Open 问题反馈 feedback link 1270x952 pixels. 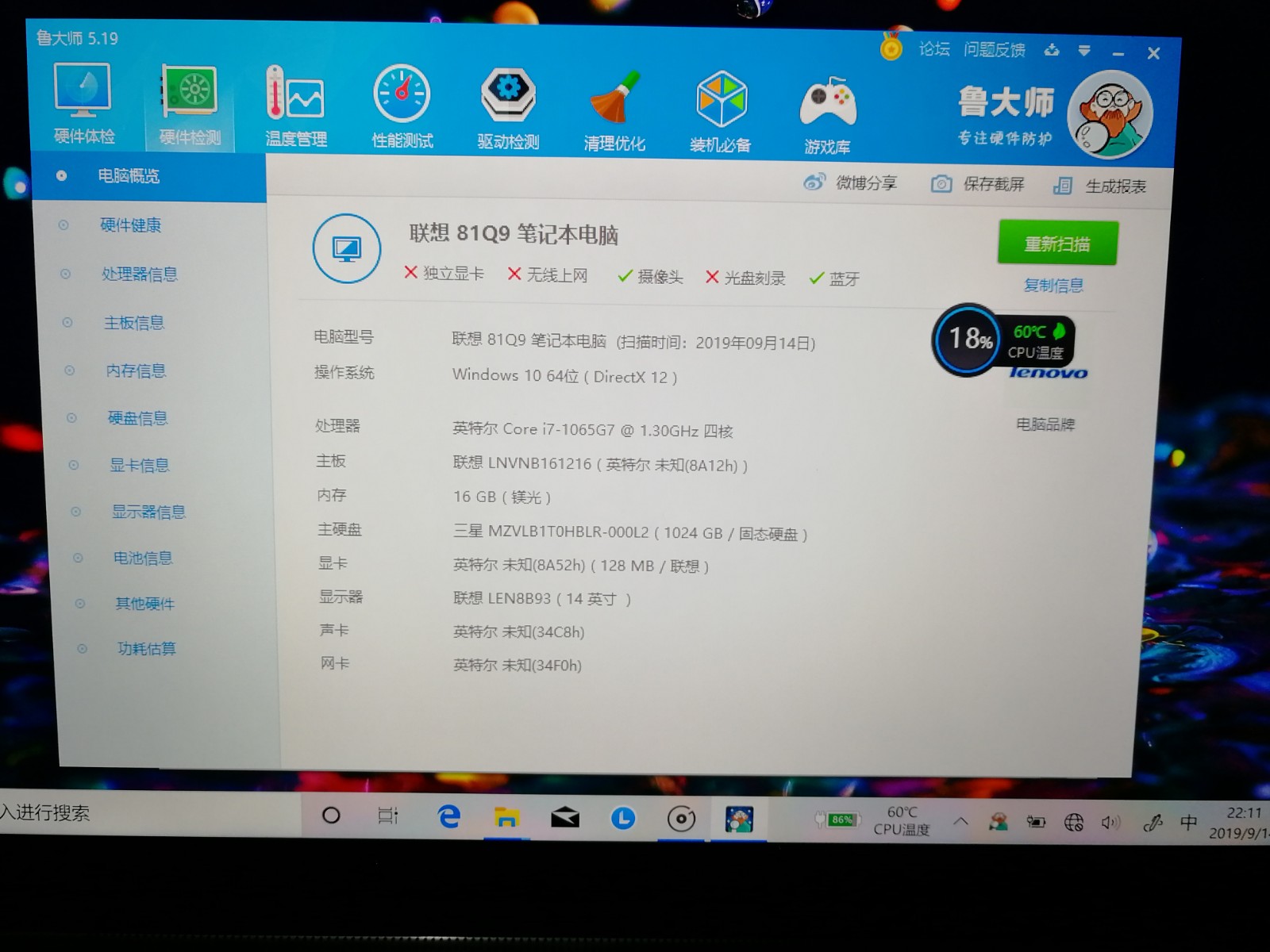tap(995, 50)
